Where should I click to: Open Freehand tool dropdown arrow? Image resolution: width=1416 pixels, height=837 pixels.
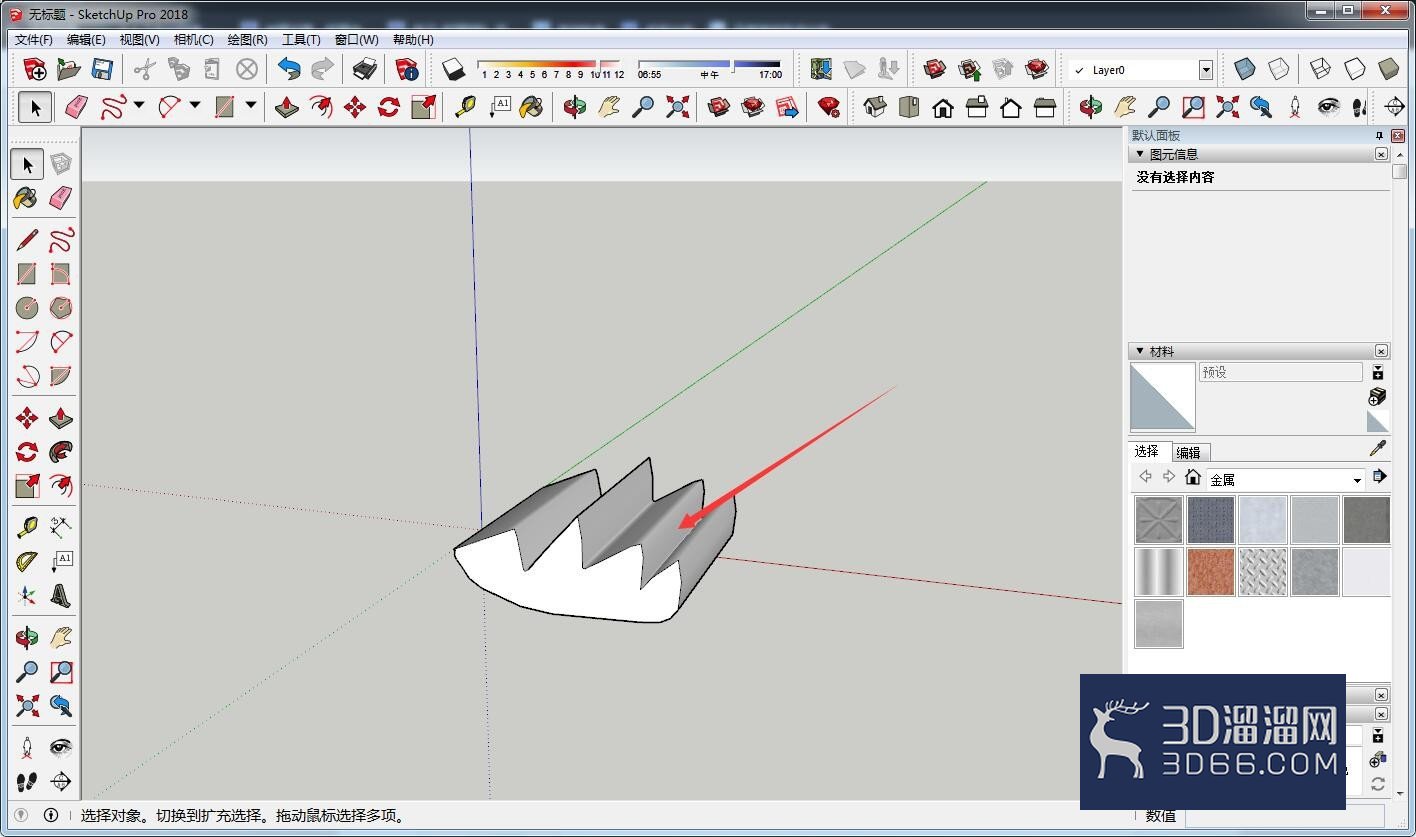[139, 106]
